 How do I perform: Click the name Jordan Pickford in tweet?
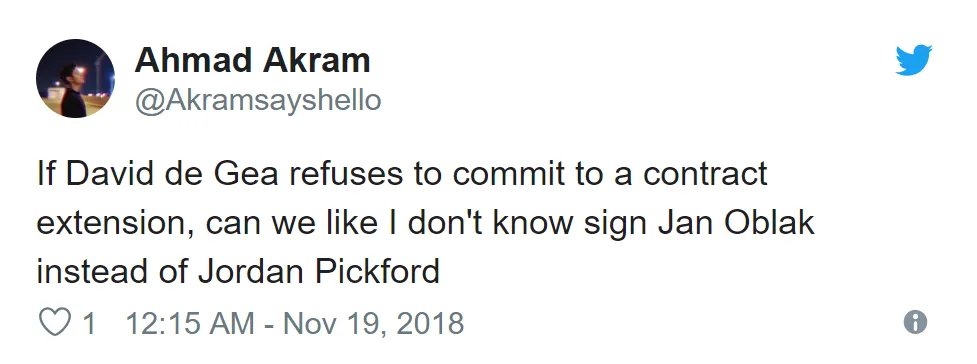[319, 272]
